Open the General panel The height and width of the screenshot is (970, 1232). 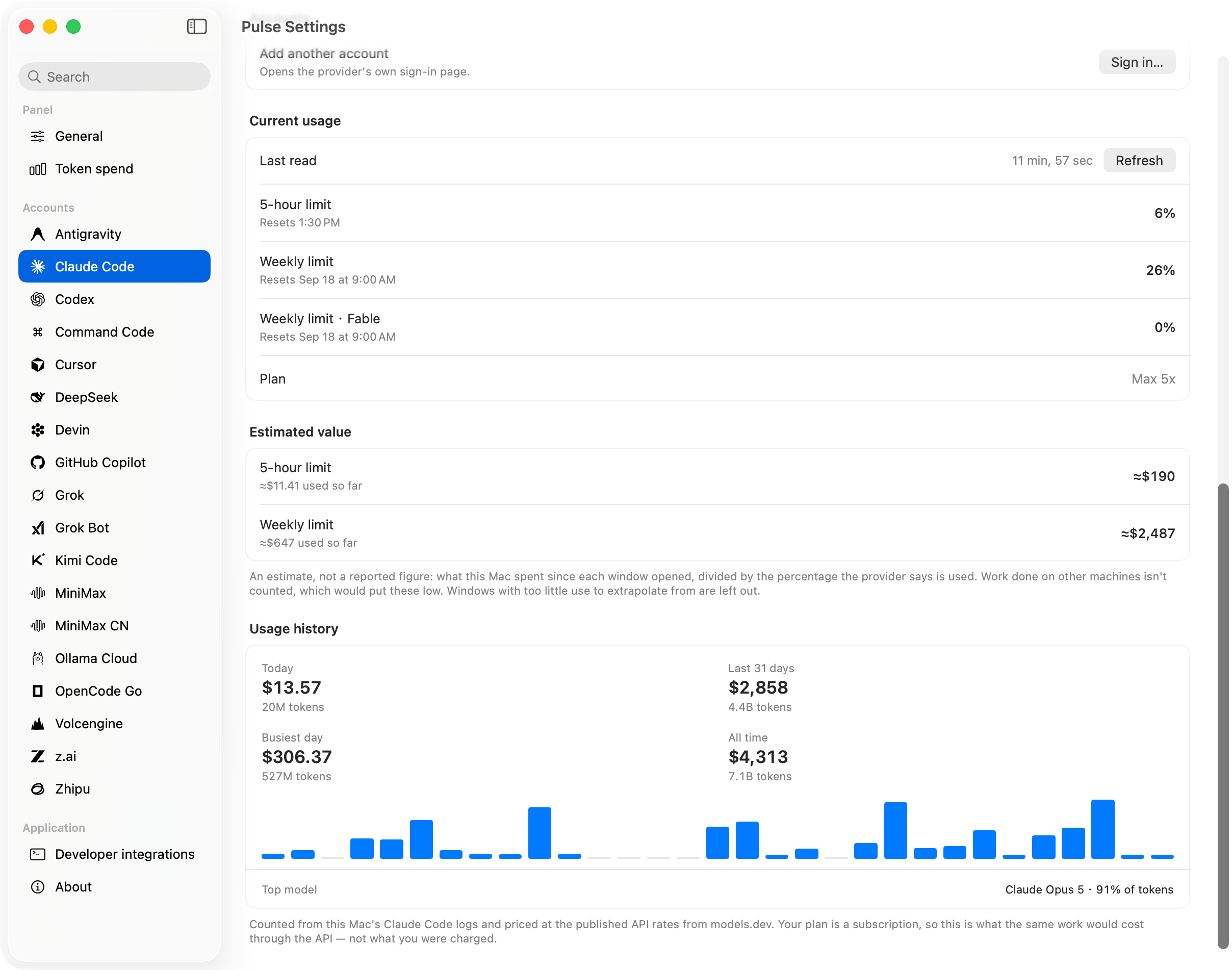click(114, 136)
